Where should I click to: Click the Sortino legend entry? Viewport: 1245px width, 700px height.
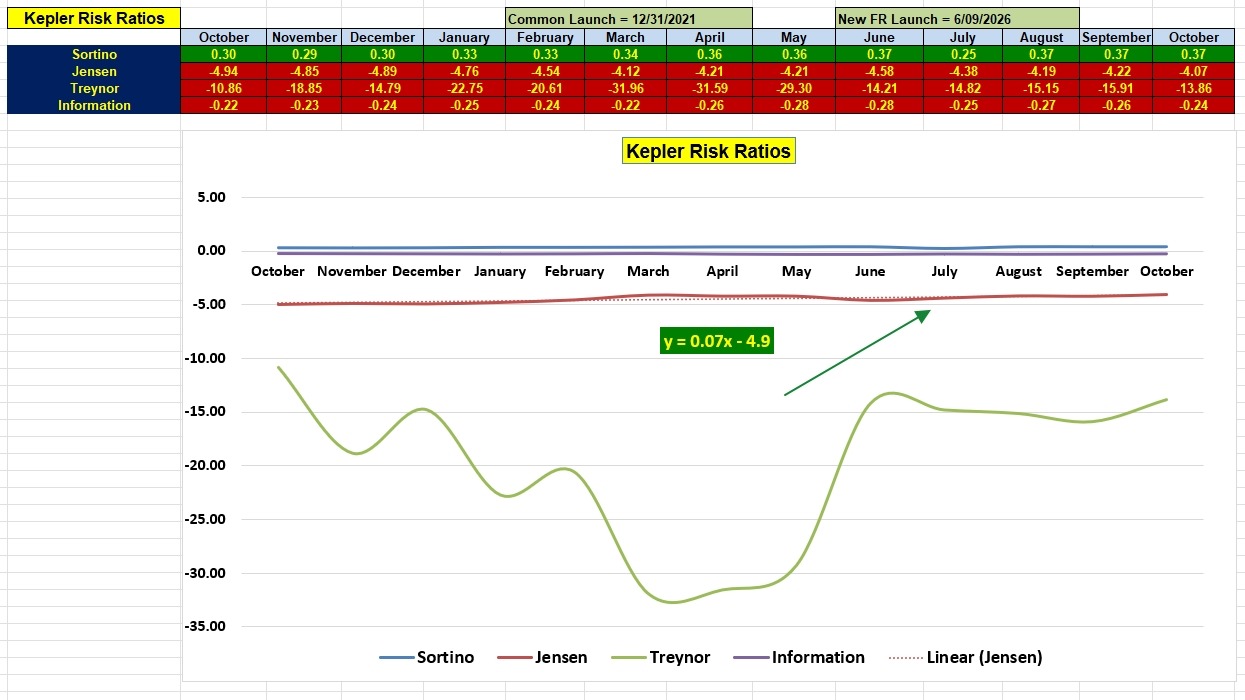[427, 657]
